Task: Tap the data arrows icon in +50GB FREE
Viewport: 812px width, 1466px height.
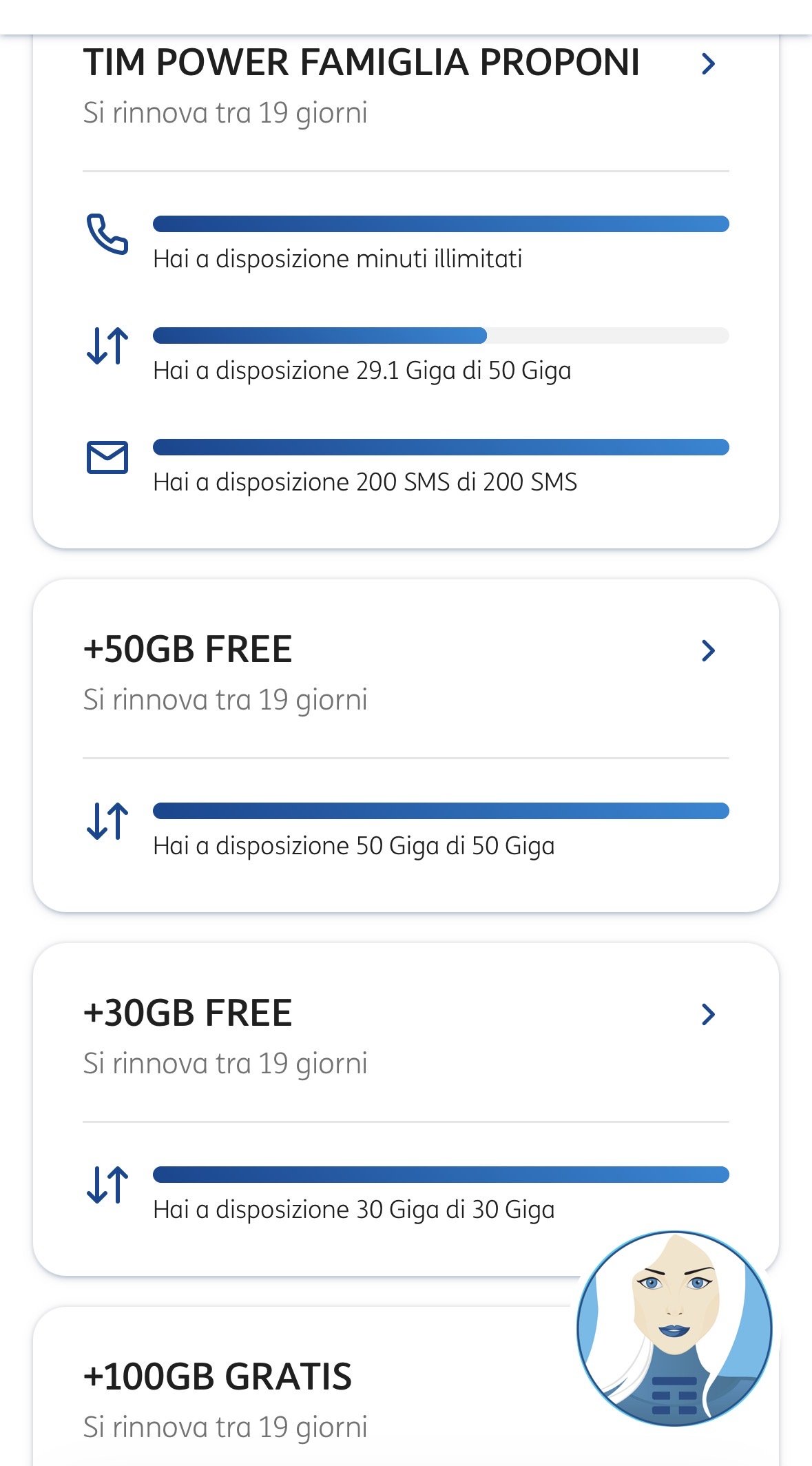Action: pos(107,820)
